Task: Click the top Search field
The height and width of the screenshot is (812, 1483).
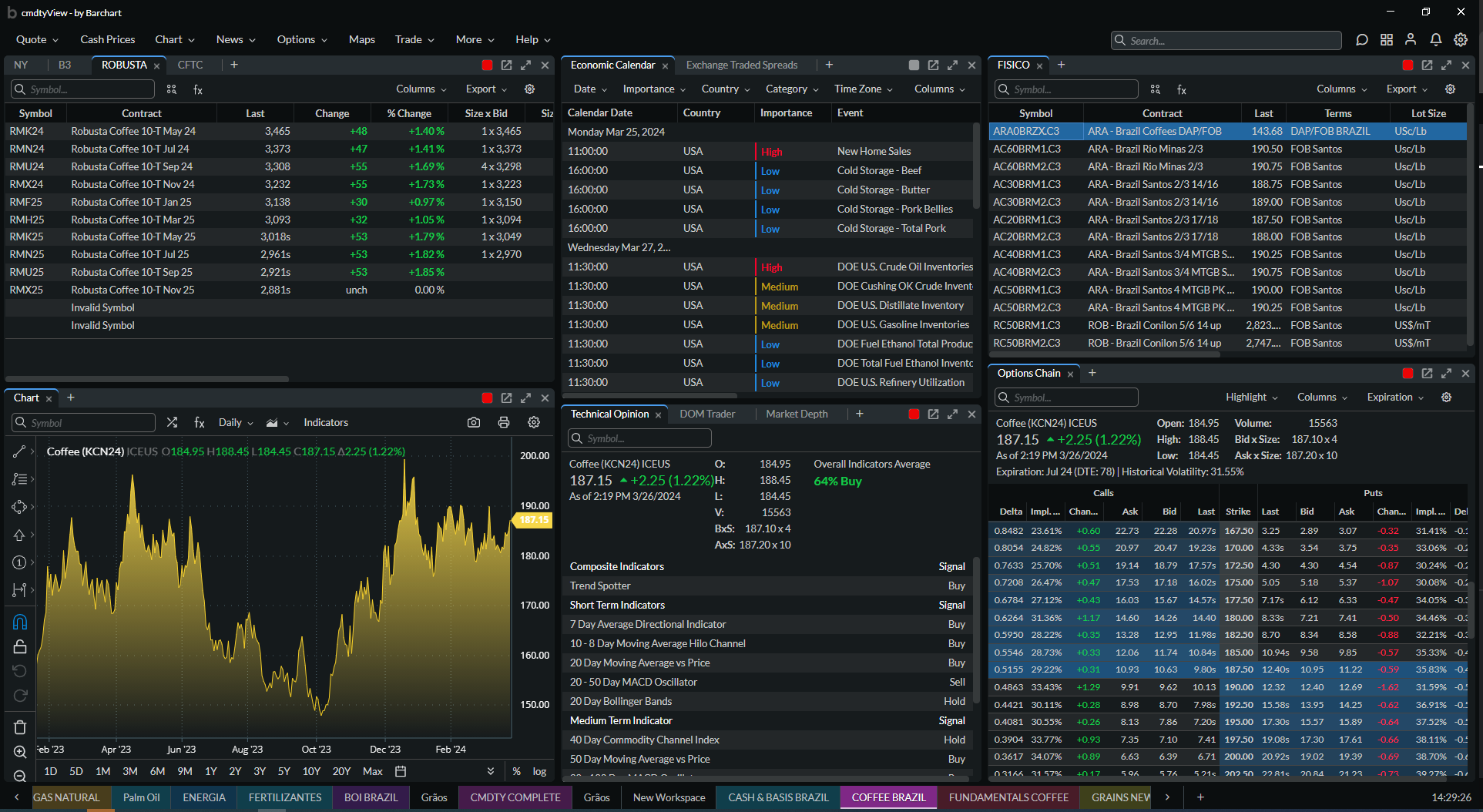Action: (1226, 40)
